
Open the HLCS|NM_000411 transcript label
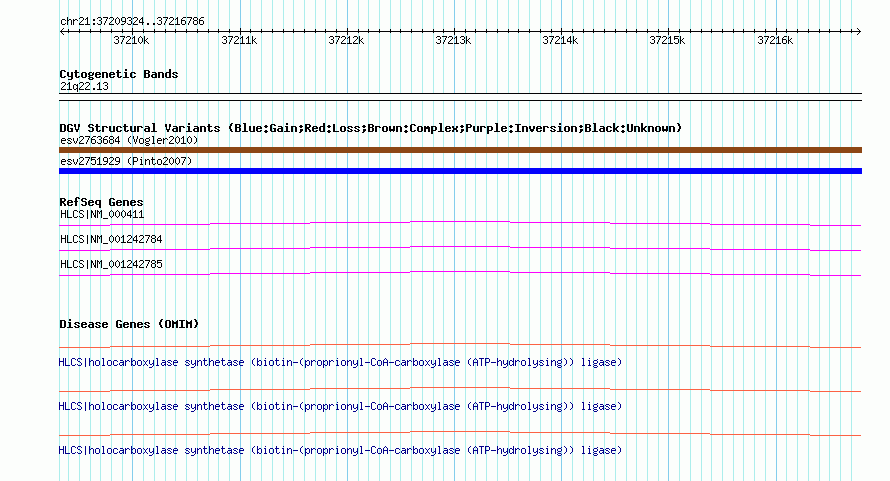pyautogui.click(x=102, y=215)
